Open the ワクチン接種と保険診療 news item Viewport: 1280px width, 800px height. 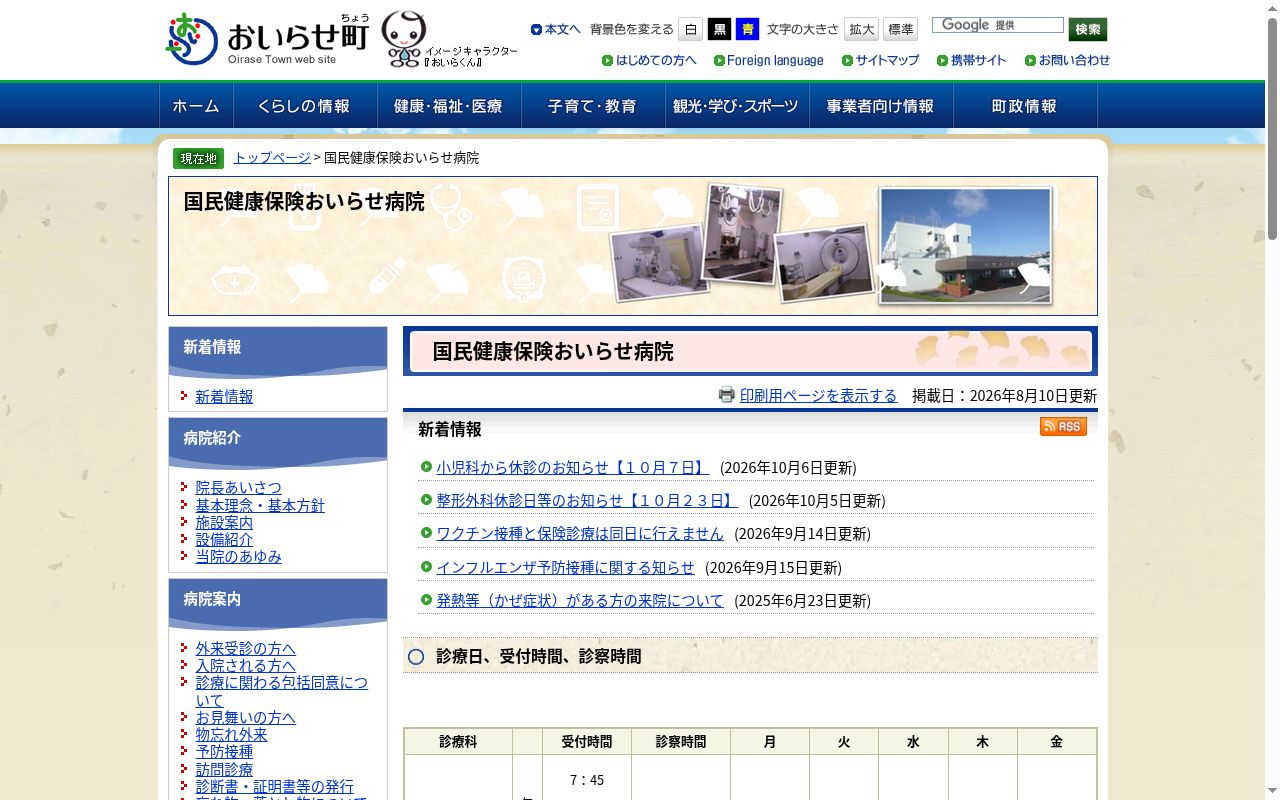tap(579, 533)
